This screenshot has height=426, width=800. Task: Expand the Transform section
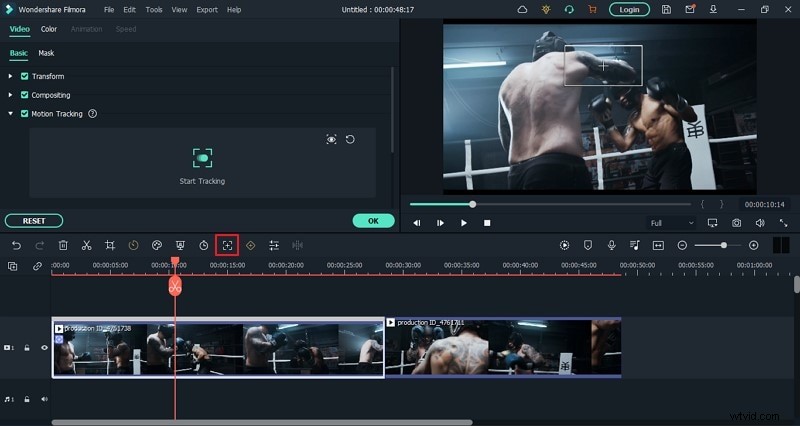[x=10, y=76]
